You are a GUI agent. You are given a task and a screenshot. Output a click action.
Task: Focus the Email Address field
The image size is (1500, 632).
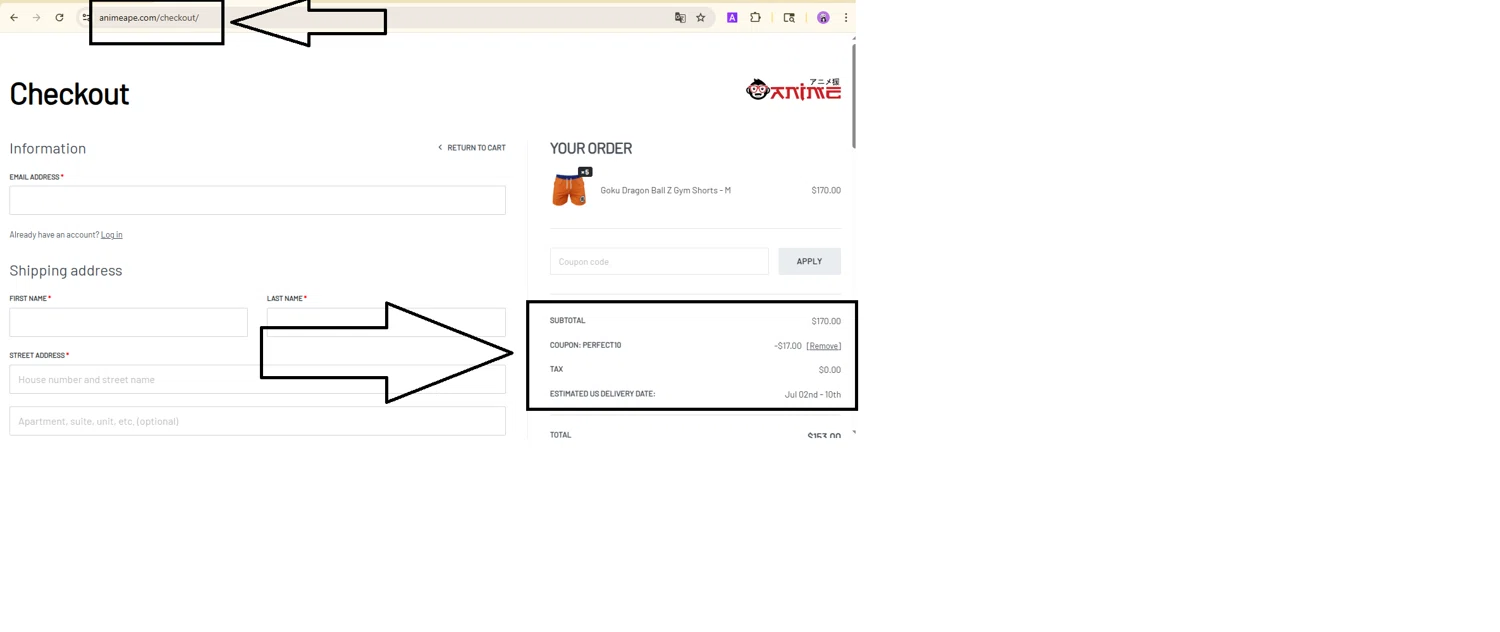(257, 200)
